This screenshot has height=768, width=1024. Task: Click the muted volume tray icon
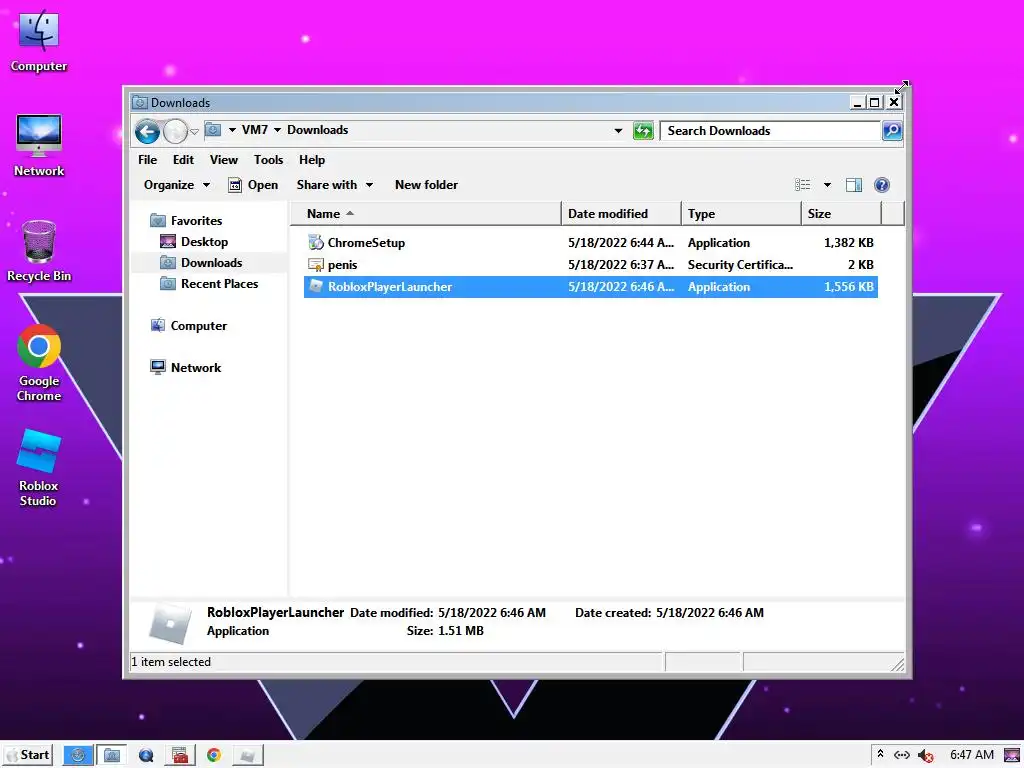click(925, 756)
